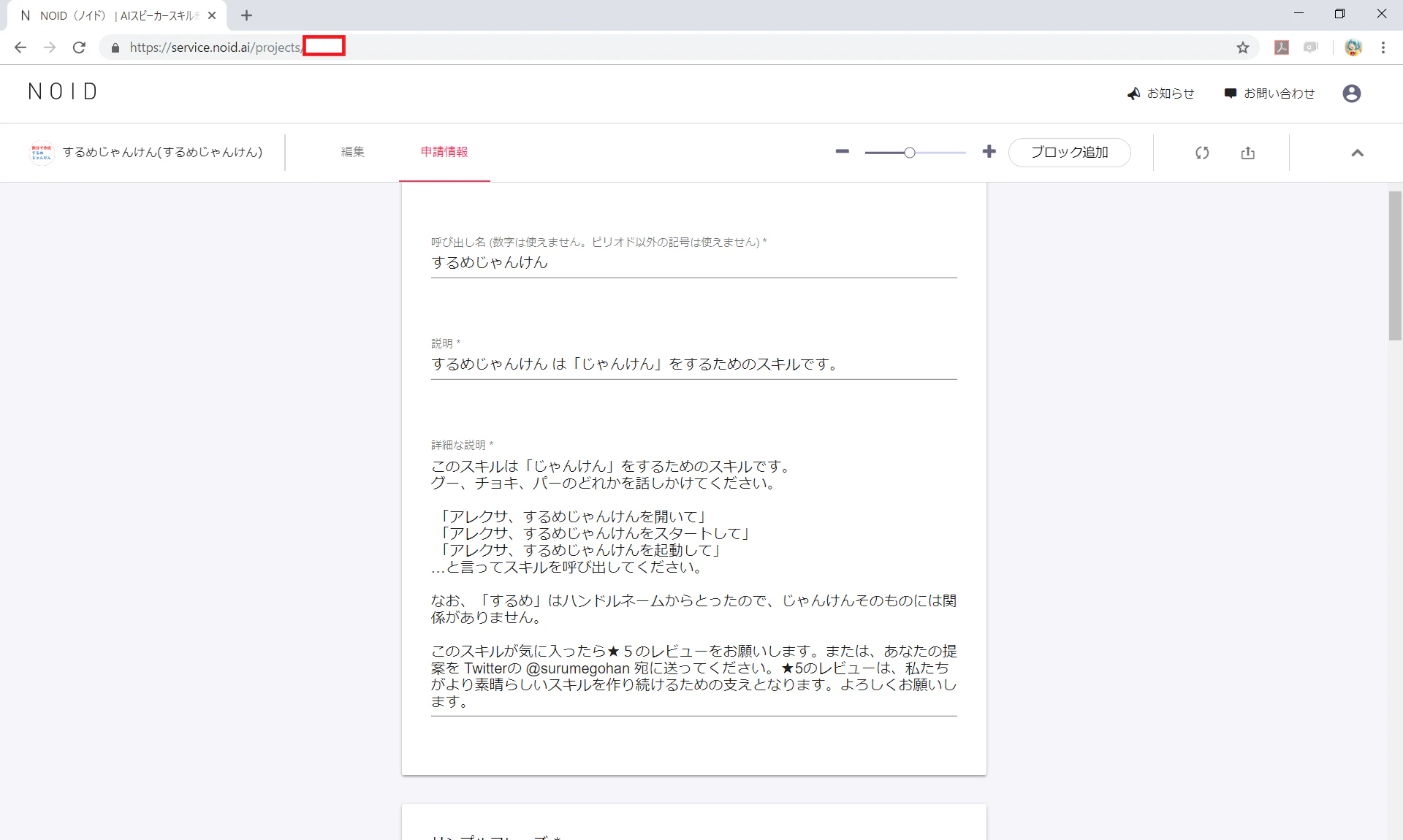Adjust the zoom slider handle
Image resolution: width=1403 pixels, height=840 pixels.
coord(909,153)
